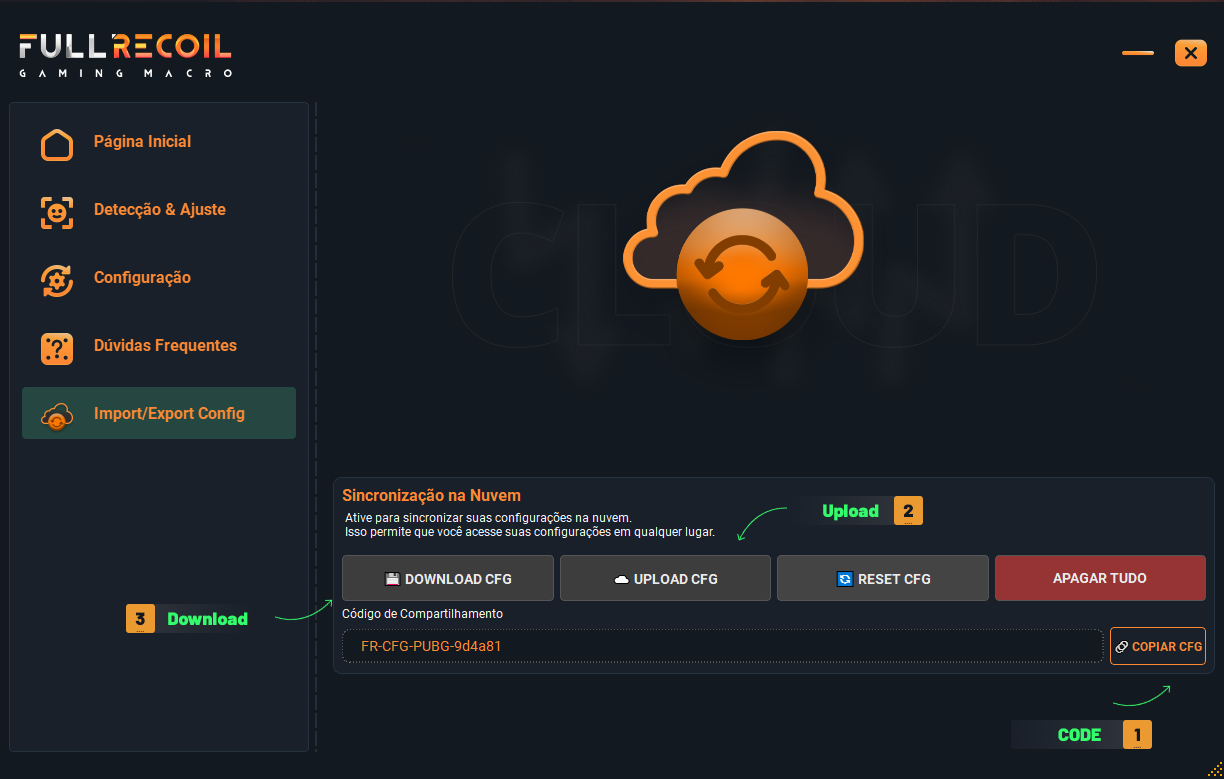1224x779 pixels.
Task: Click the line starting "Isso permite que você acesse"
Action: pyautogui.click(x=530, y=532)
